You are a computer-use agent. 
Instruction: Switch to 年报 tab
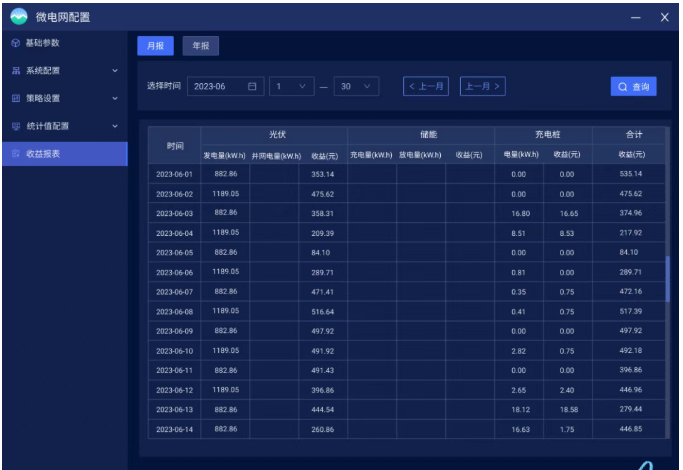click(x=201, y=46)
